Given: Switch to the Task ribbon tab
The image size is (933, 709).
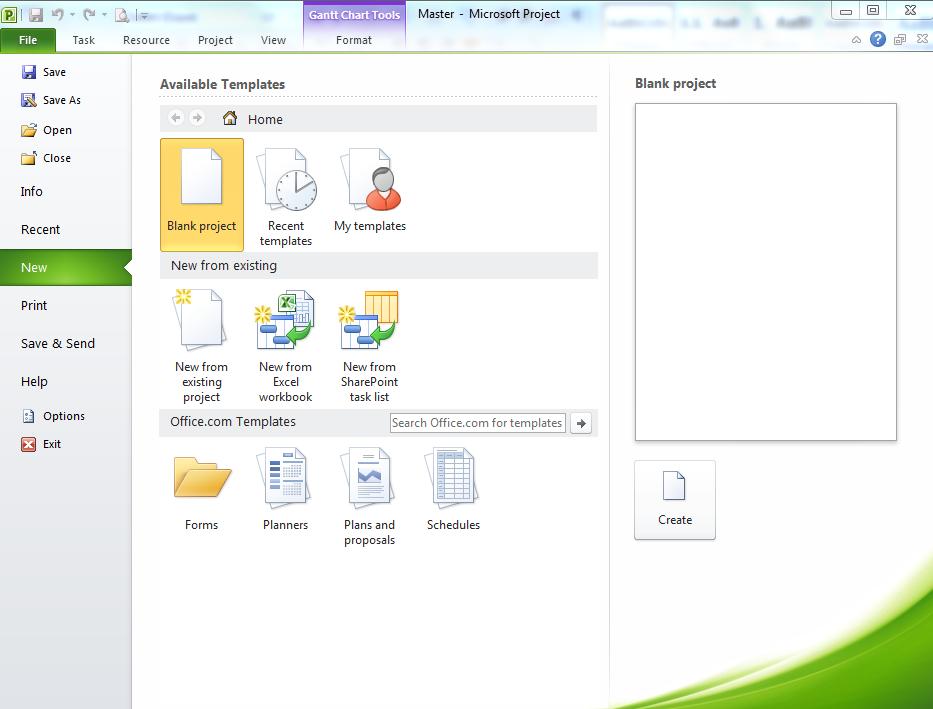Looking at the screenshot, I should pyautogui.click(x=83, y=40).
